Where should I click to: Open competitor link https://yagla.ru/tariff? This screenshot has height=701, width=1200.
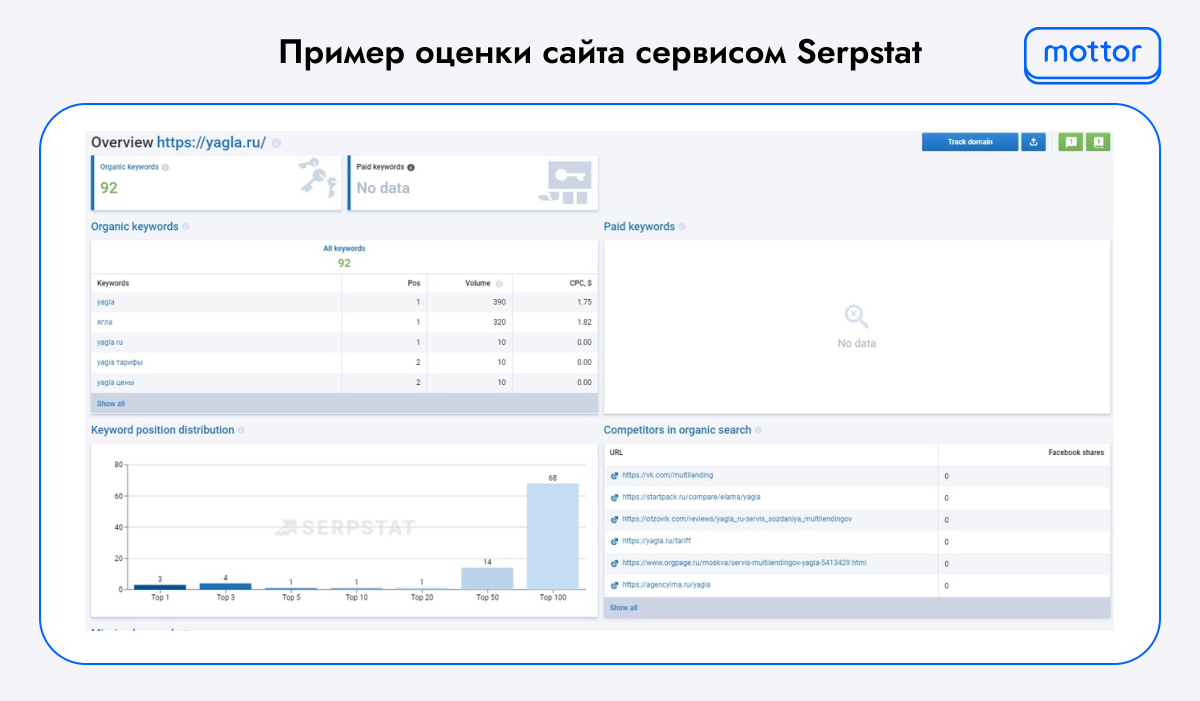pyautogui.click(x=656, y=541)
